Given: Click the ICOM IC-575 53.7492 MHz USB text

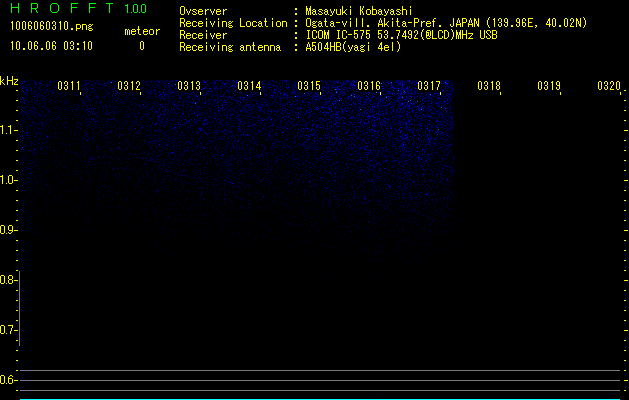Looking at the screenshot, I should click(402, 35).
